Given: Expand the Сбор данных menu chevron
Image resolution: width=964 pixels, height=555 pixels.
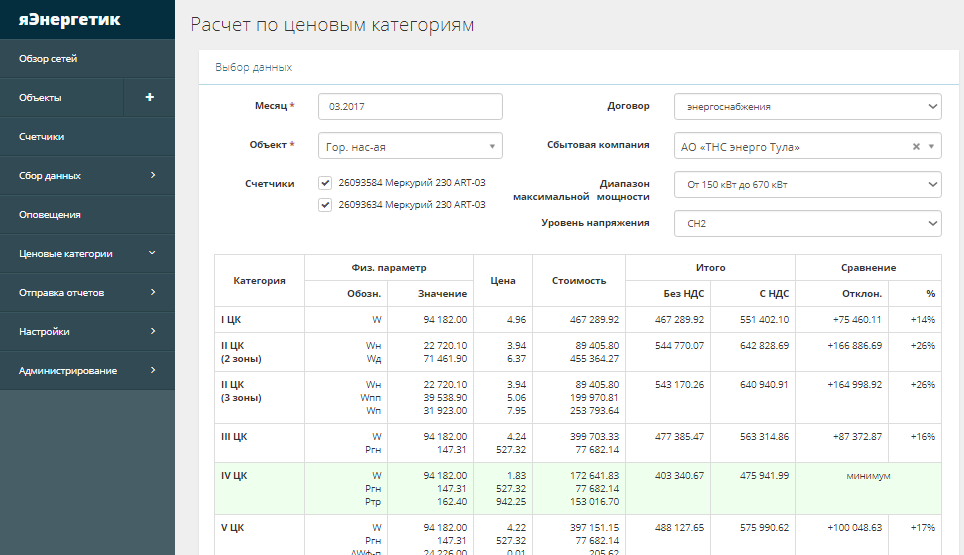Looking at the screenshot, I should pyautogui.click(x=152, y=175).
